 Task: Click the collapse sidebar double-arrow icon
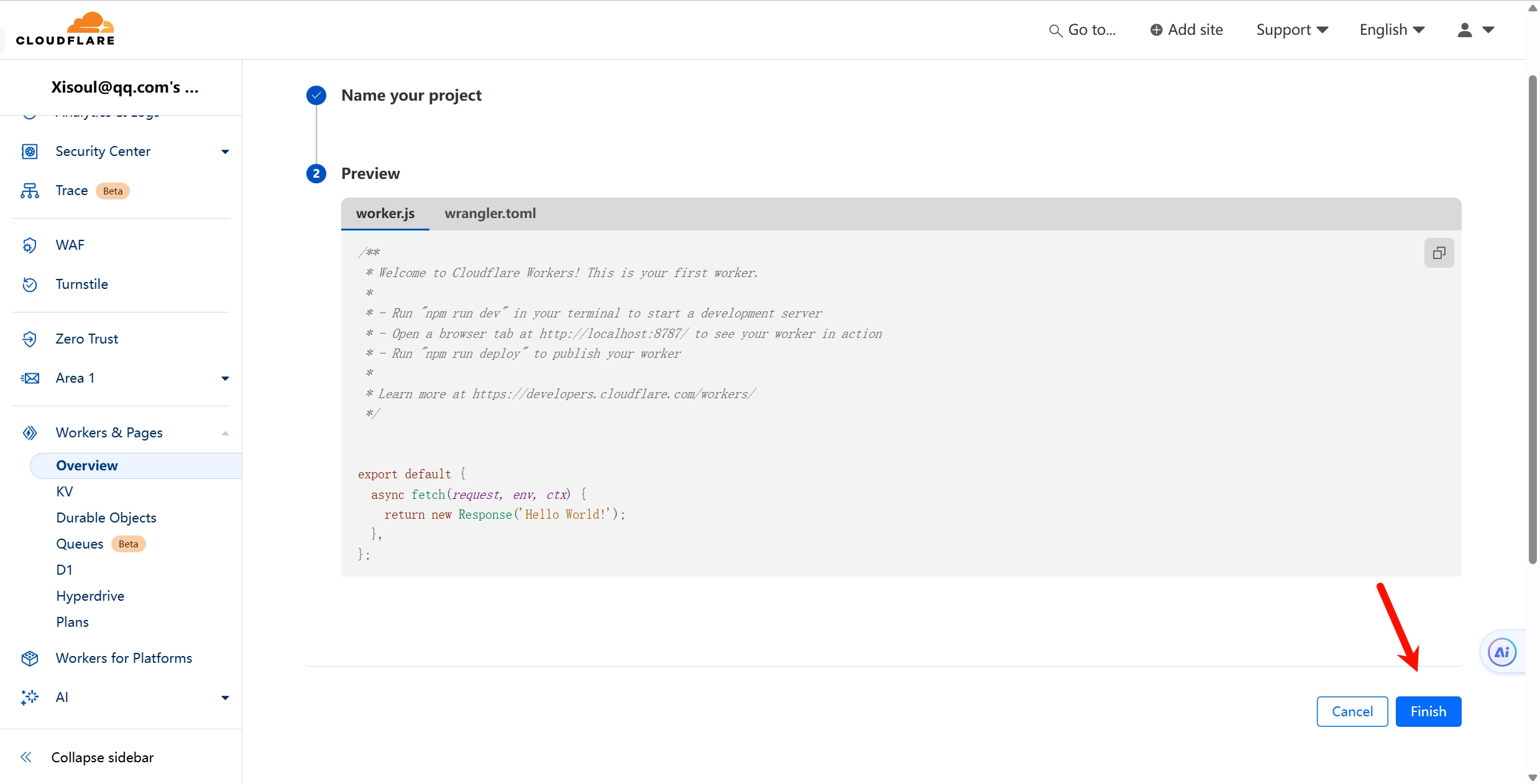[26, 757]
